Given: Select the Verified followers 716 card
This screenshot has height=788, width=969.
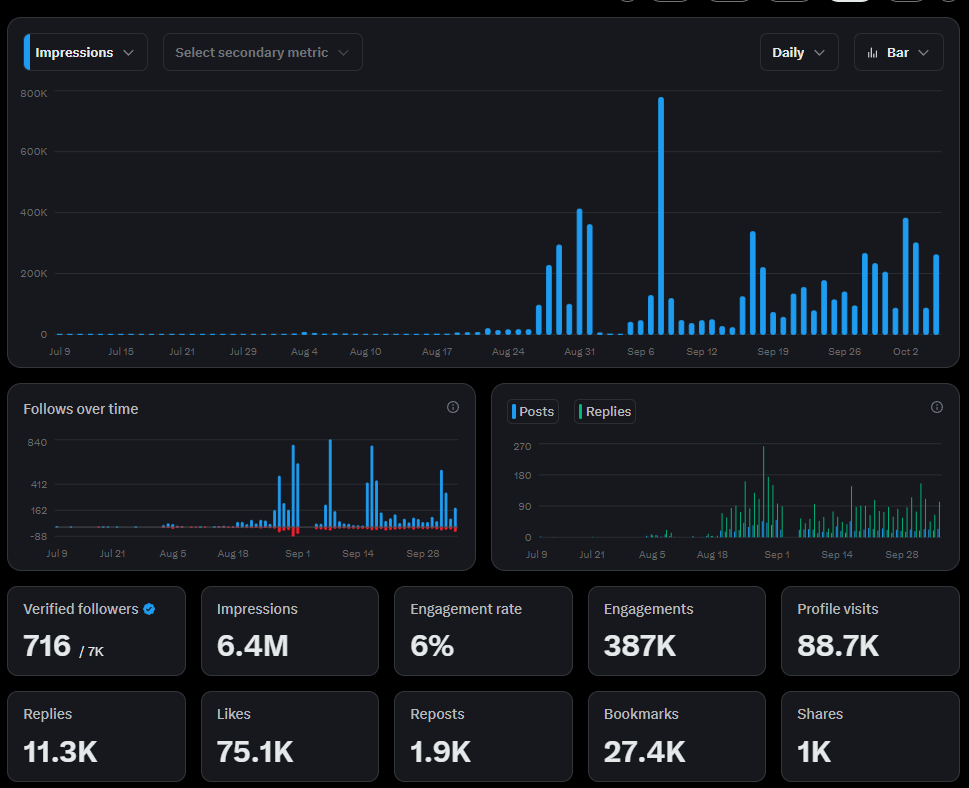Looking at the screenshot, I should pyautogui.click(x=96, y=631).
